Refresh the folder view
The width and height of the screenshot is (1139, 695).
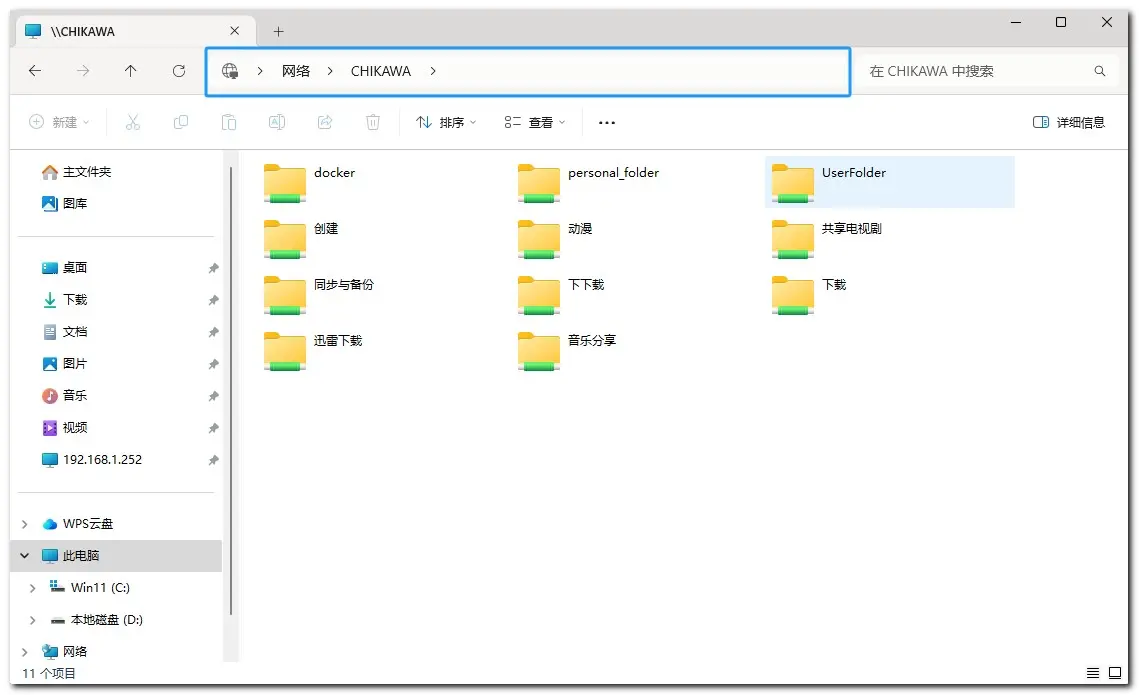pyautogui.click(x=179, y=71)
